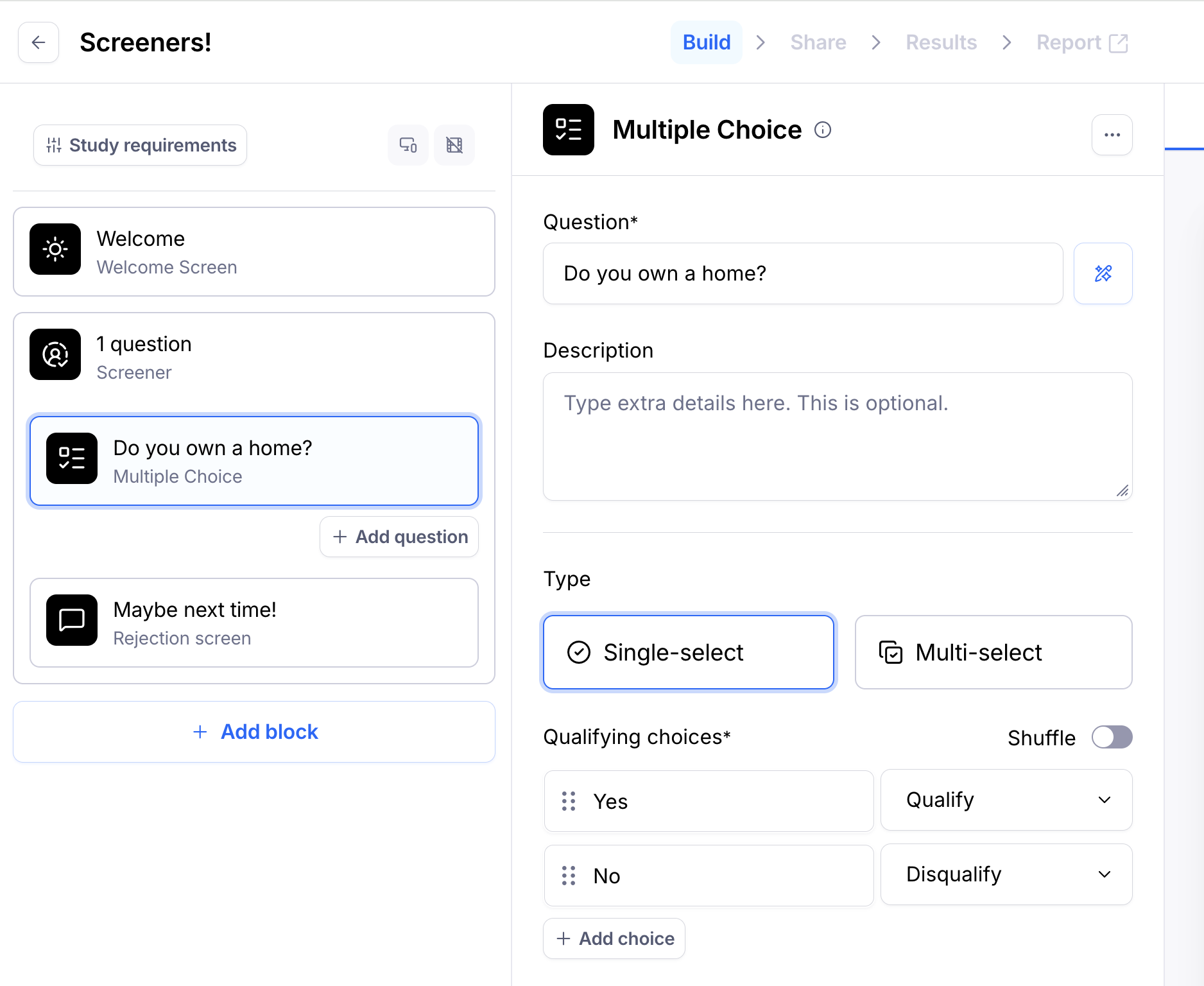Click the drag handle icon for No

pyautogui.click(x=569, y=876)
